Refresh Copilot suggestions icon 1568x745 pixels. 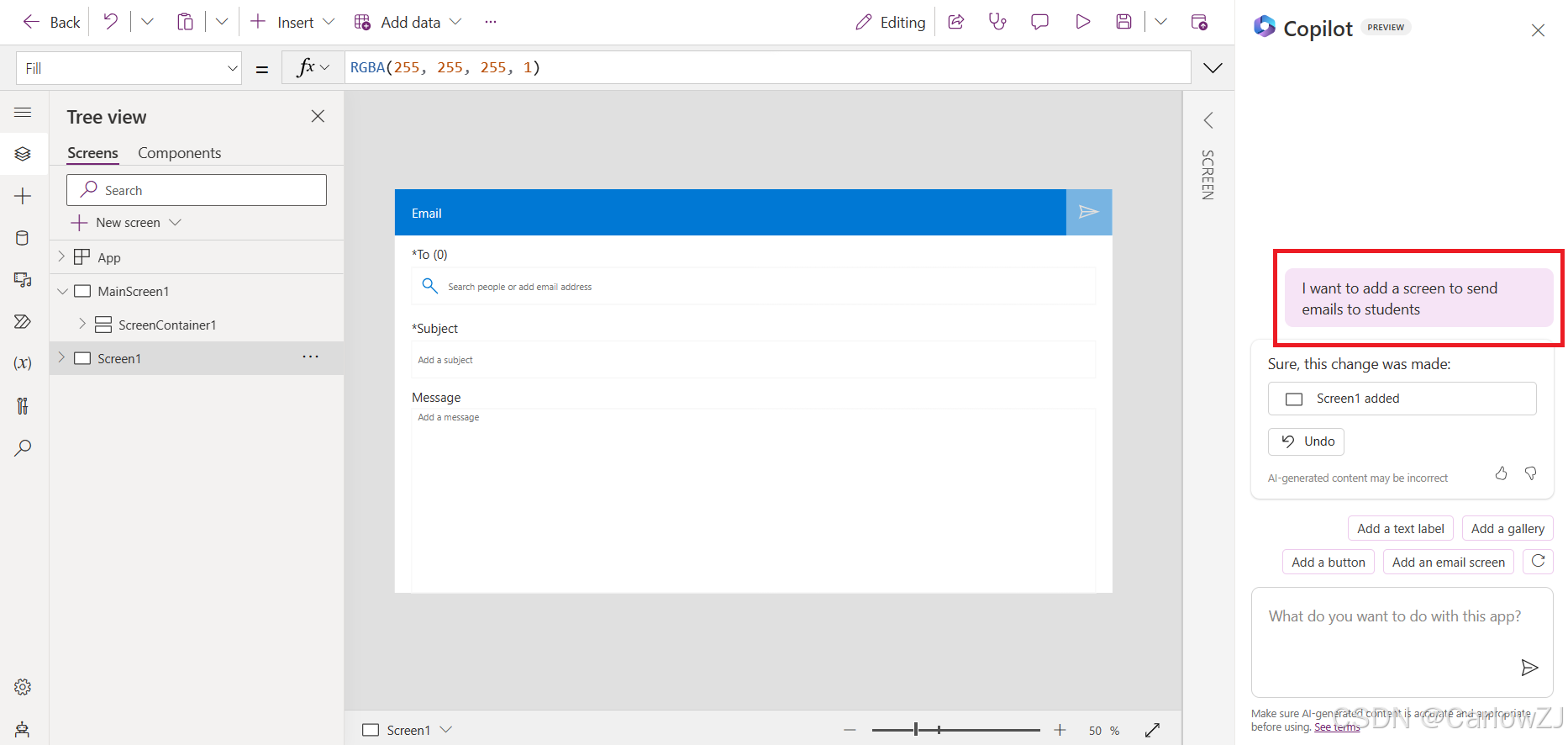(1538, 561)
